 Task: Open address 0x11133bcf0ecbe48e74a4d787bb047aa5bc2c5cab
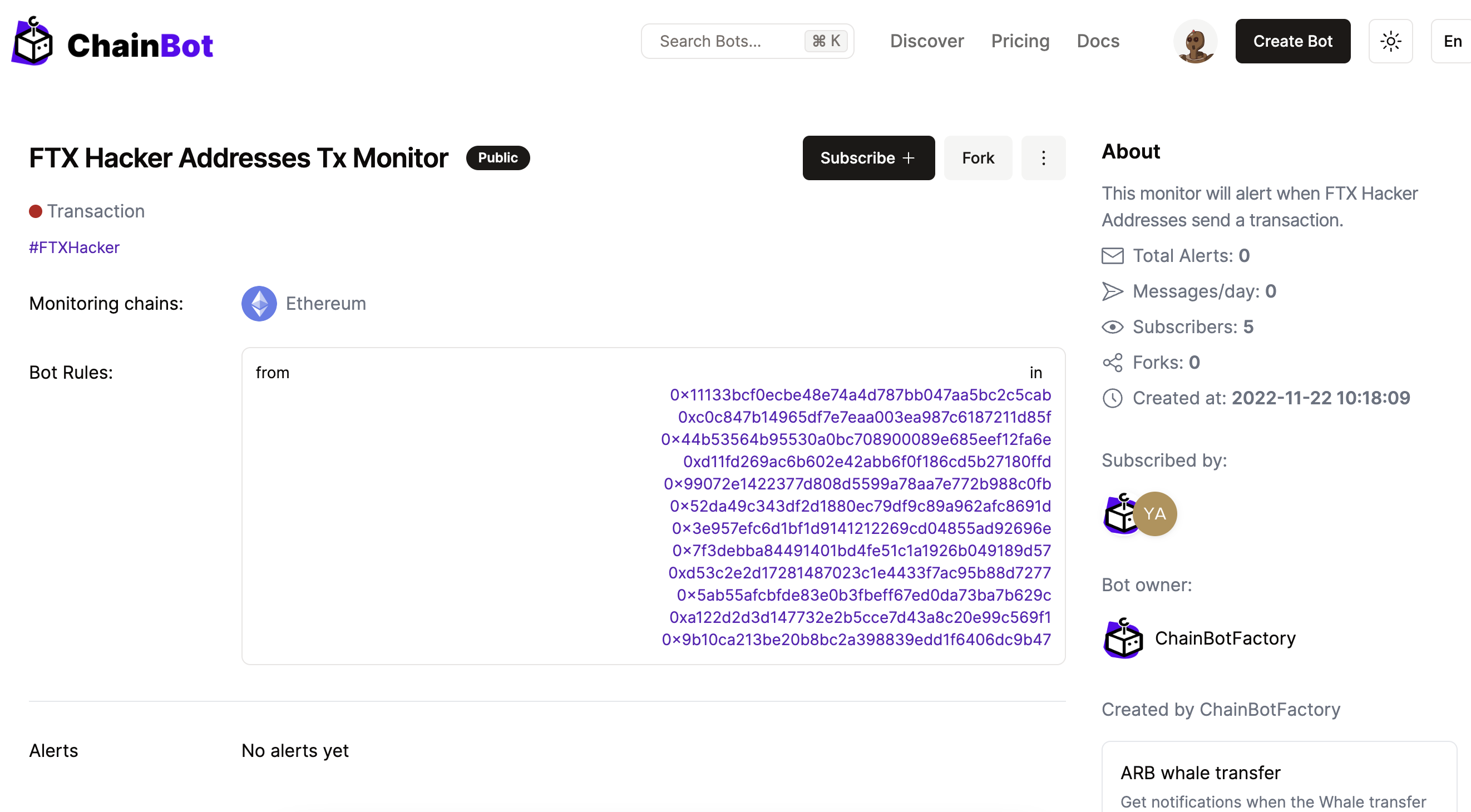coord(860,395)
